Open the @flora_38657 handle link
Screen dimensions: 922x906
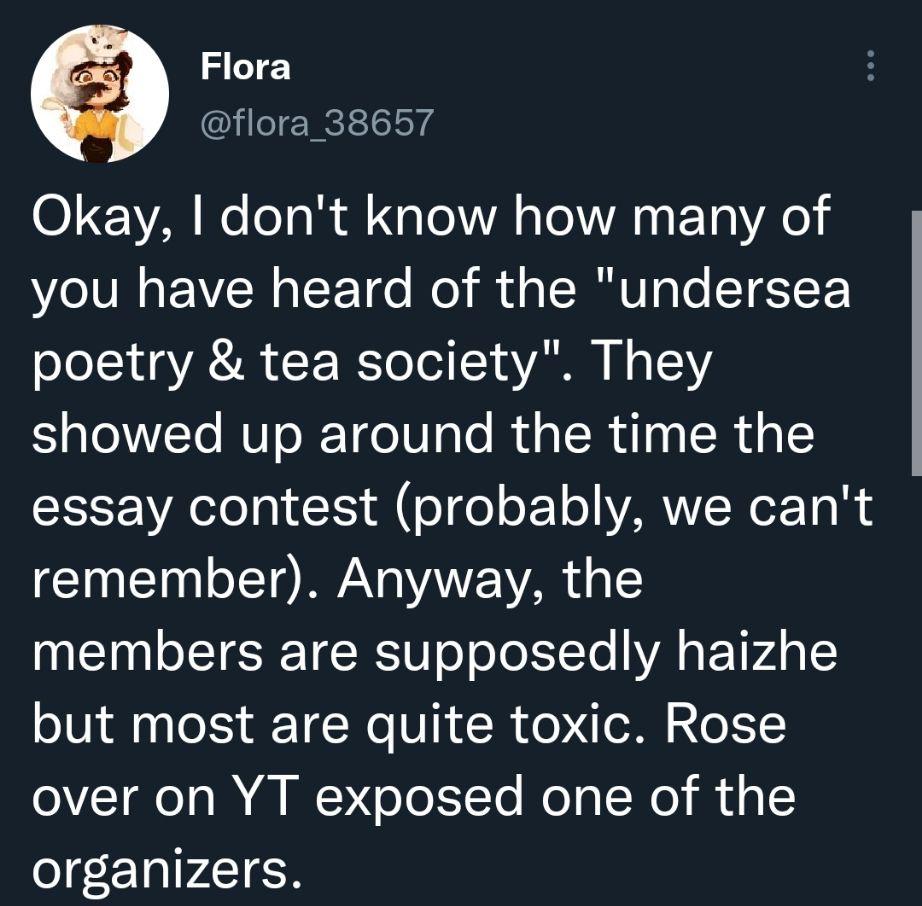coord(317,122)
